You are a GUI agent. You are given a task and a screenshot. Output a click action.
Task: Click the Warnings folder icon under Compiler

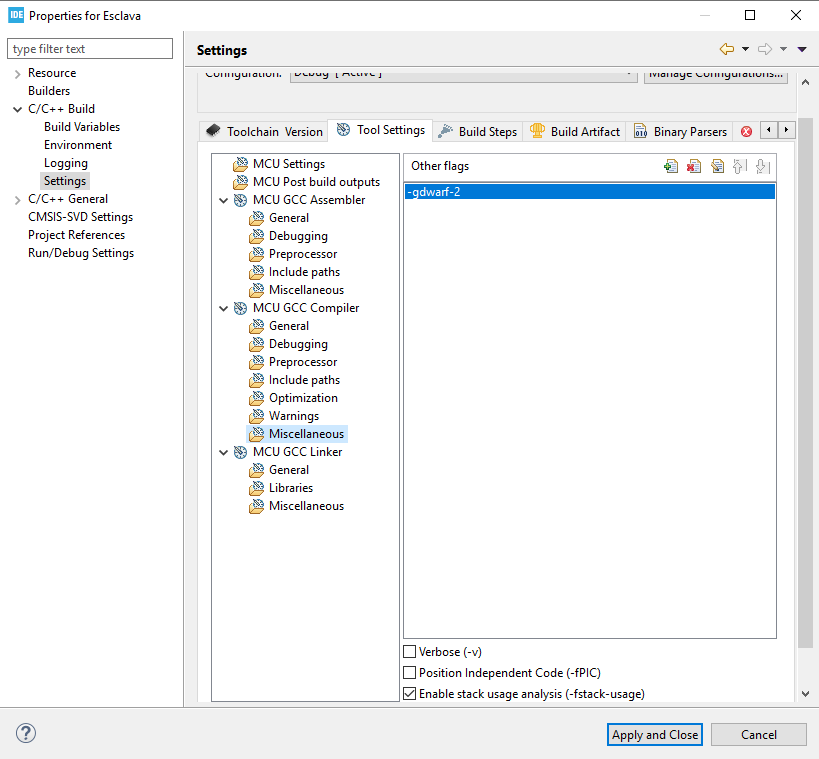click(x=256, y=416)
